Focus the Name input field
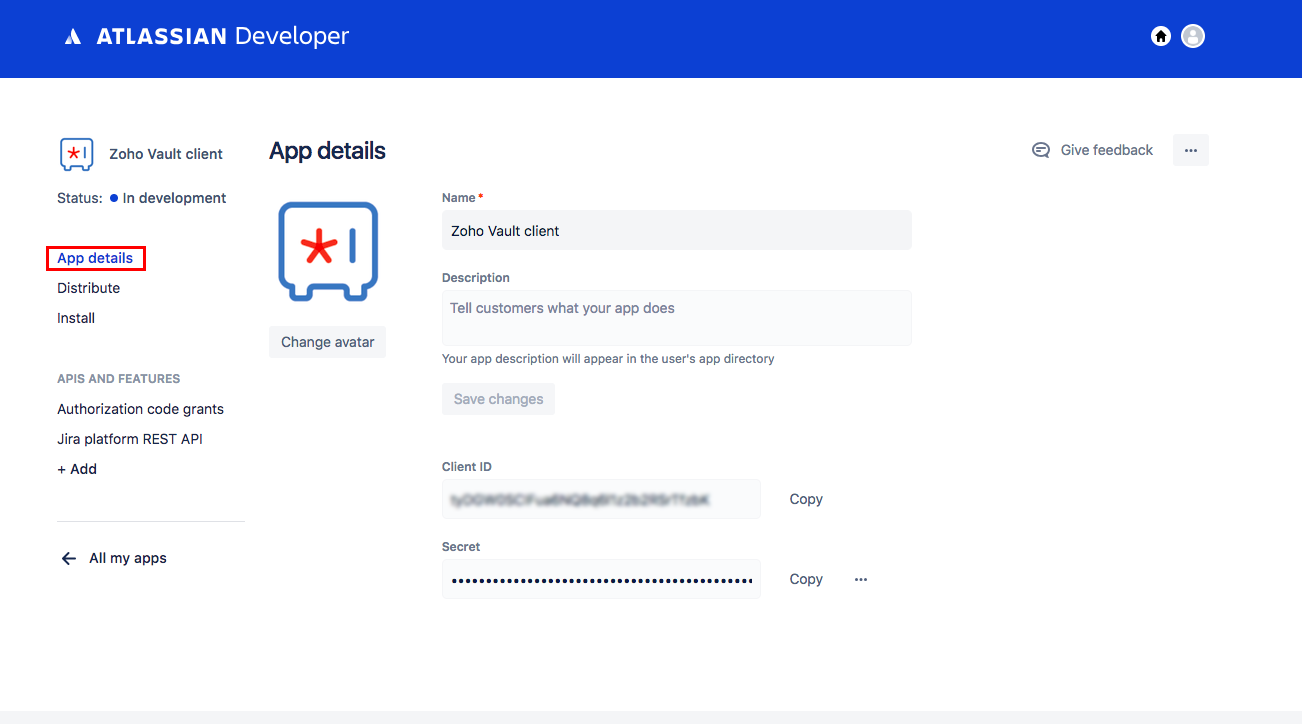 click(x=677, y=230)
